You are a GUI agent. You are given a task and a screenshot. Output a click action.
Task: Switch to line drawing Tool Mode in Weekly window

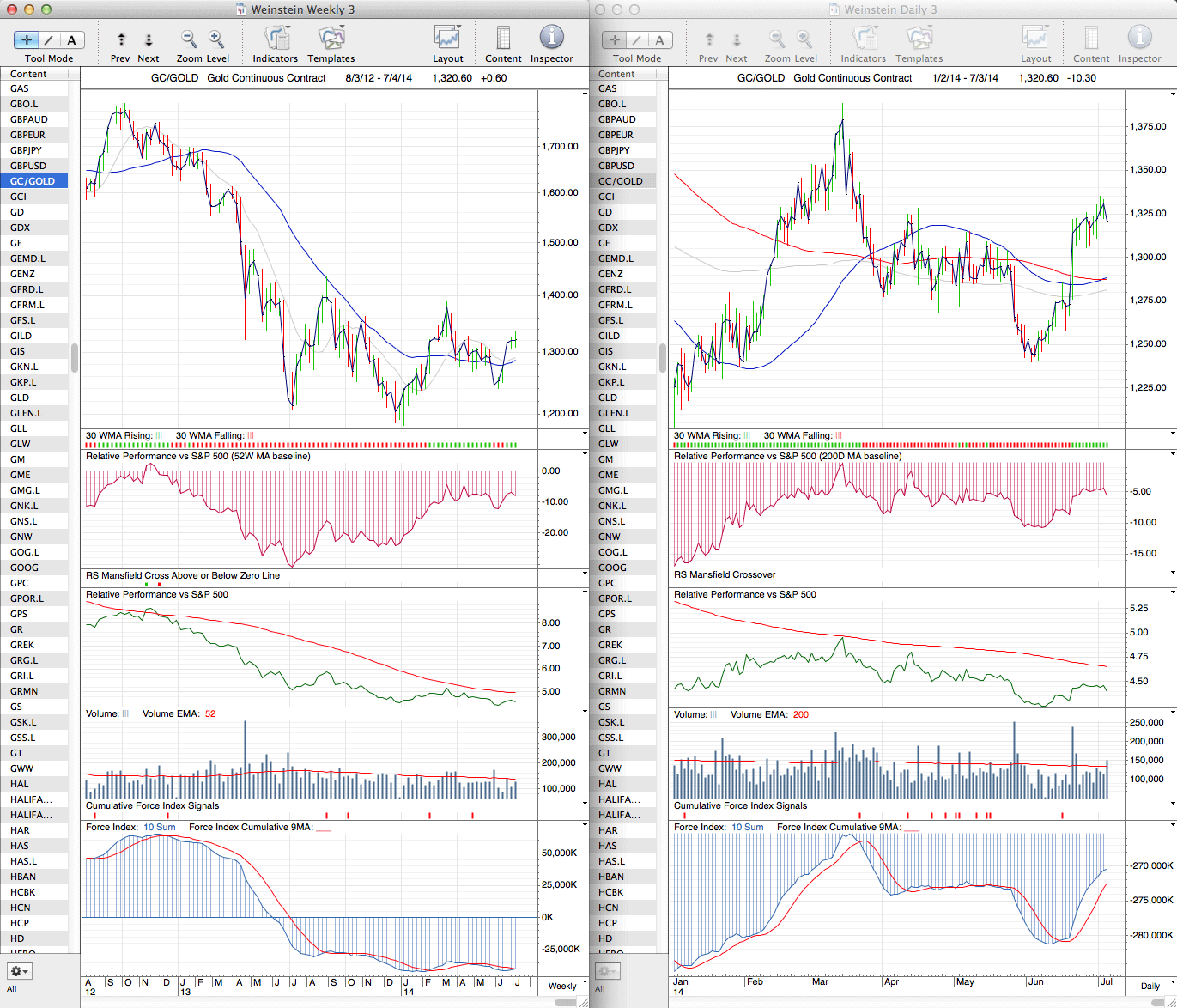point(49,40)
